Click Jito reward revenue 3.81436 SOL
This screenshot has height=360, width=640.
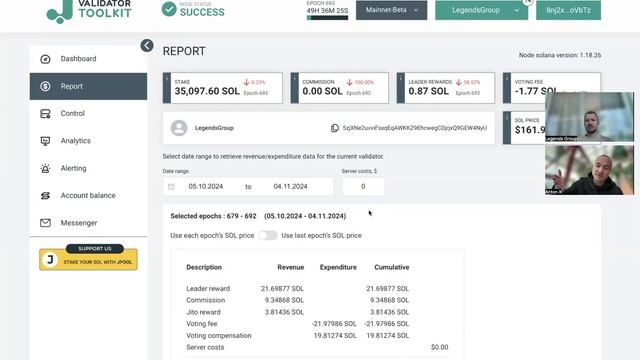[284, 312]
